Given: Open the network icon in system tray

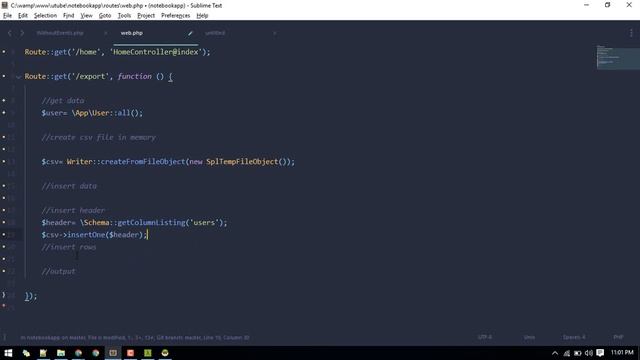Looking at the screenshot, I should (x=567, y=353).
